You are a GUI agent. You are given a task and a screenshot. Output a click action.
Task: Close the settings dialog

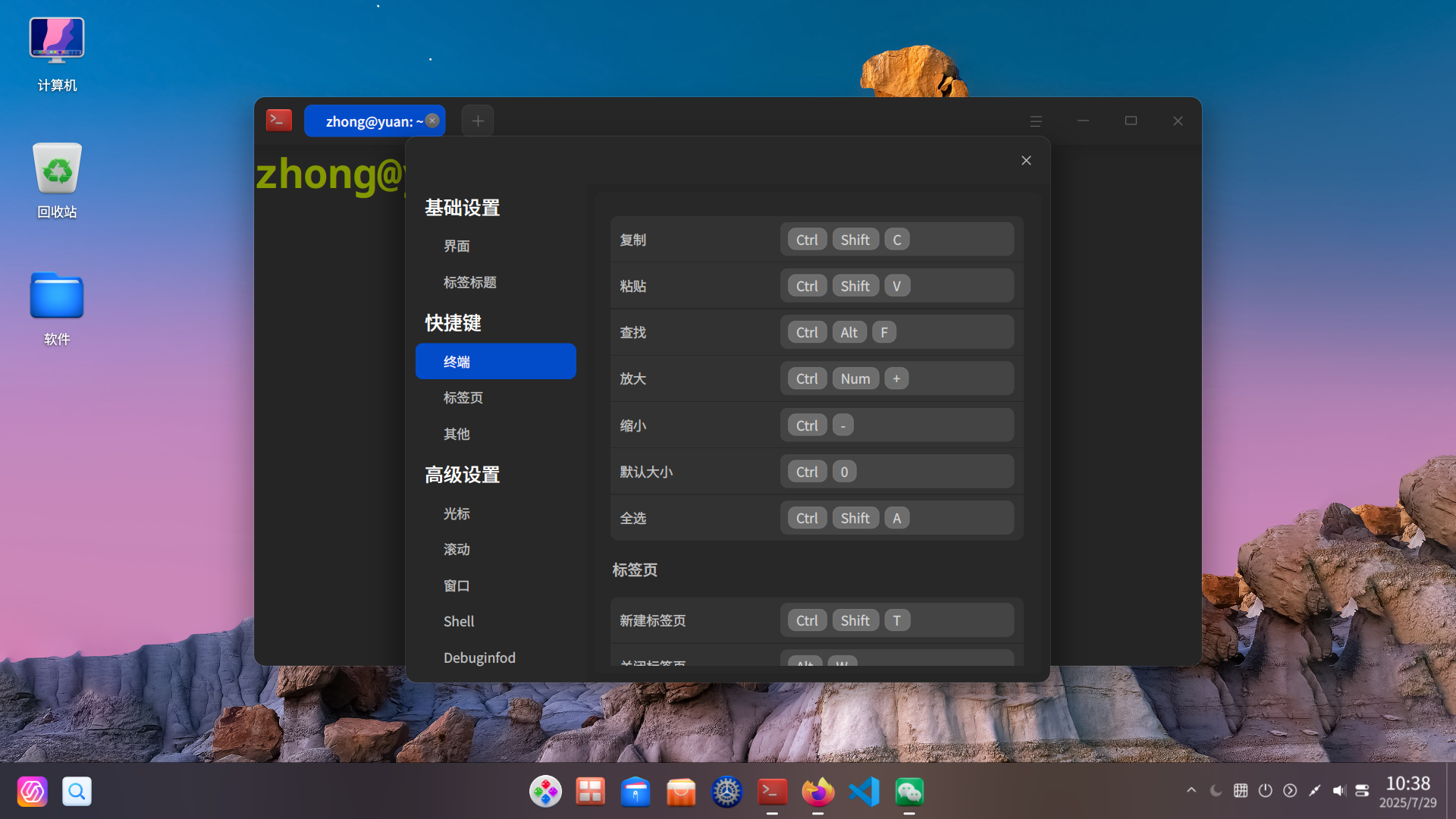[x=1026, y=160]
